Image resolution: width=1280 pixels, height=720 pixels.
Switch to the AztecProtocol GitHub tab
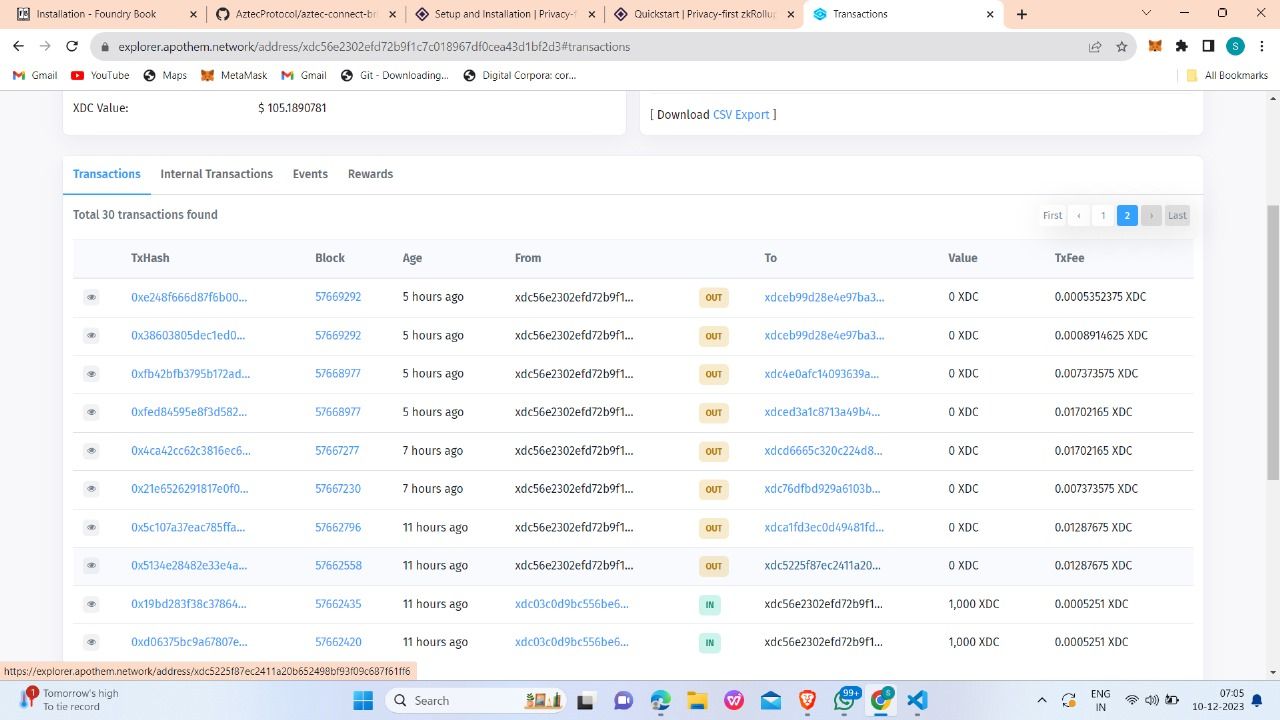coord(304,14)
